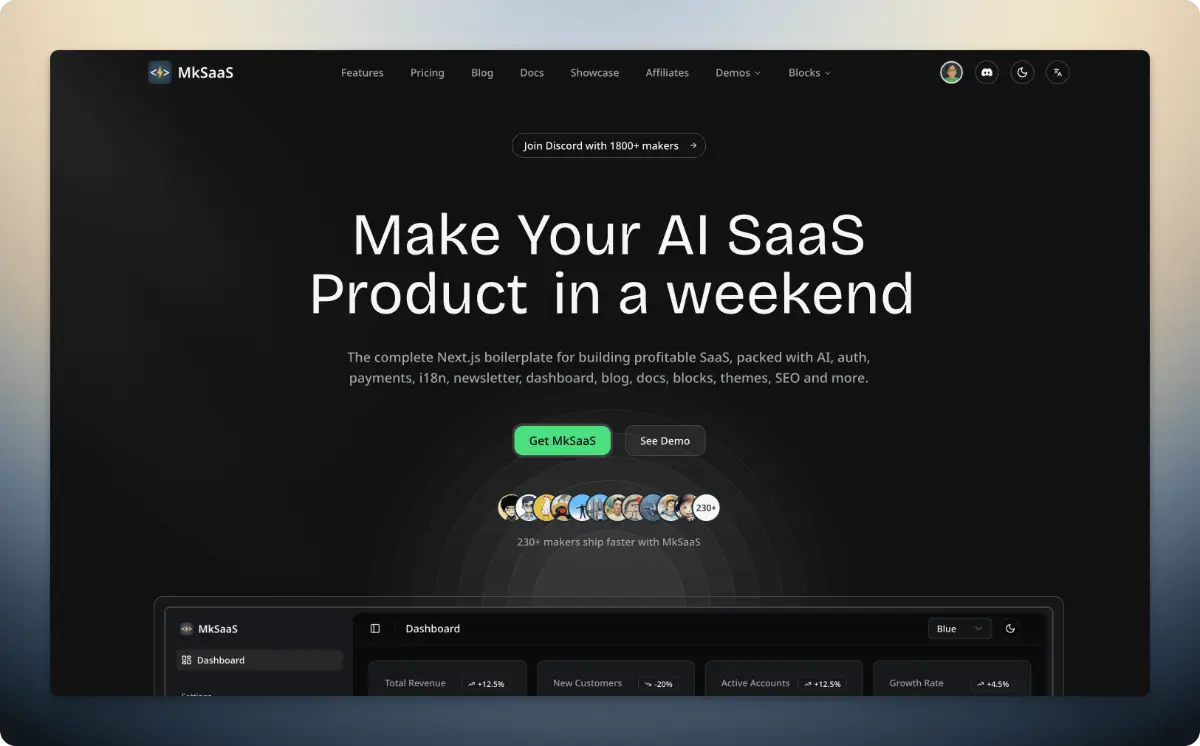
Task: Go to the Pricing nav item
Action: (427, 73)
